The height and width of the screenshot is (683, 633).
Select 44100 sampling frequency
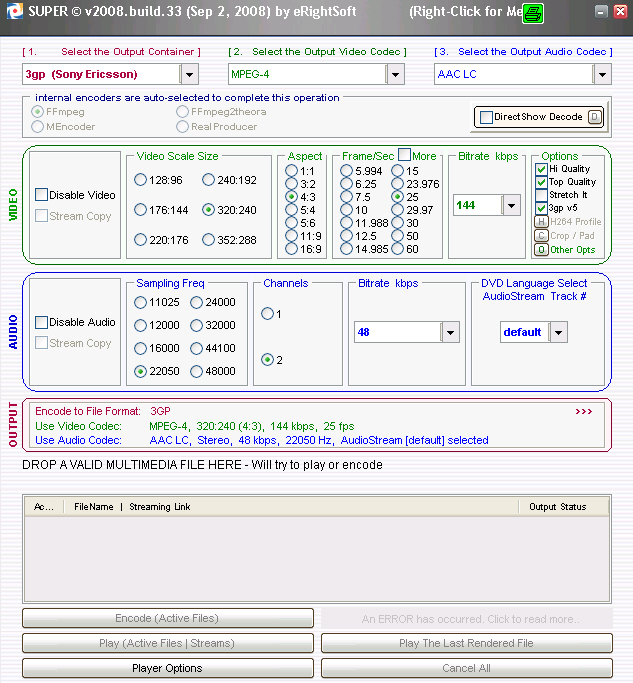(x=196, y=348)
